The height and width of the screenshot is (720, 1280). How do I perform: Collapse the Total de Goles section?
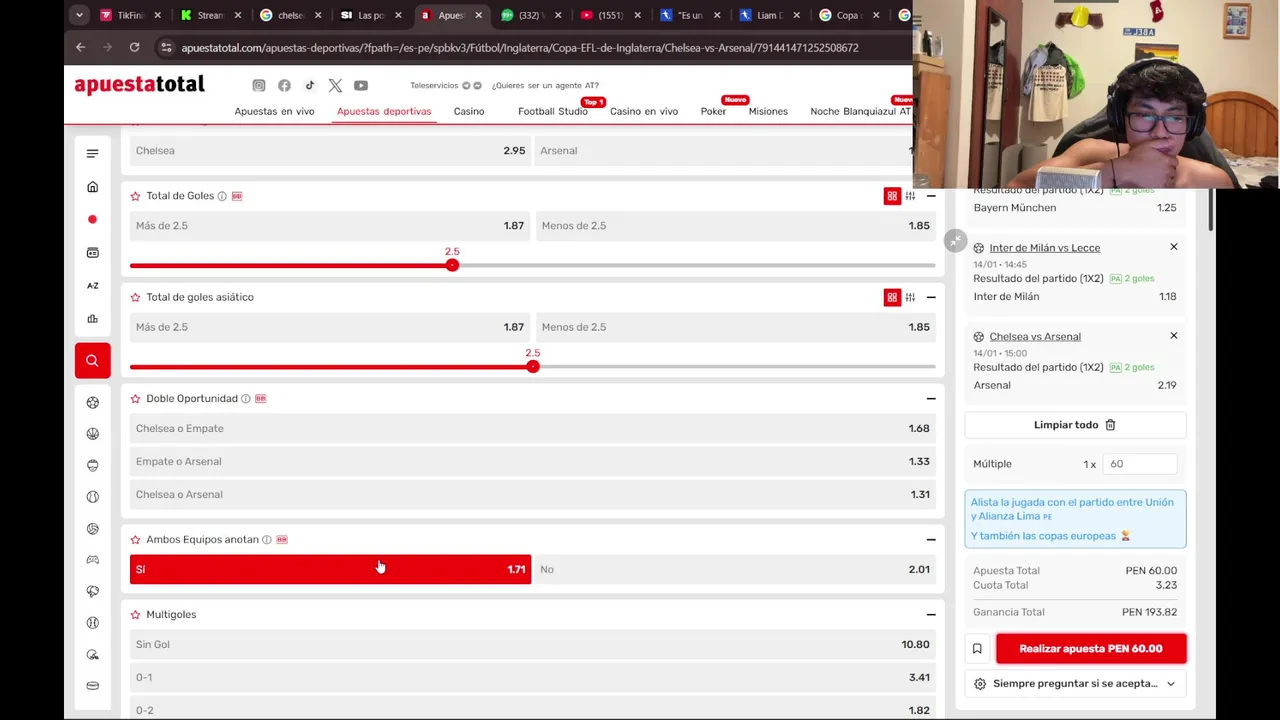pyautogui.click(x=931, y=196)
